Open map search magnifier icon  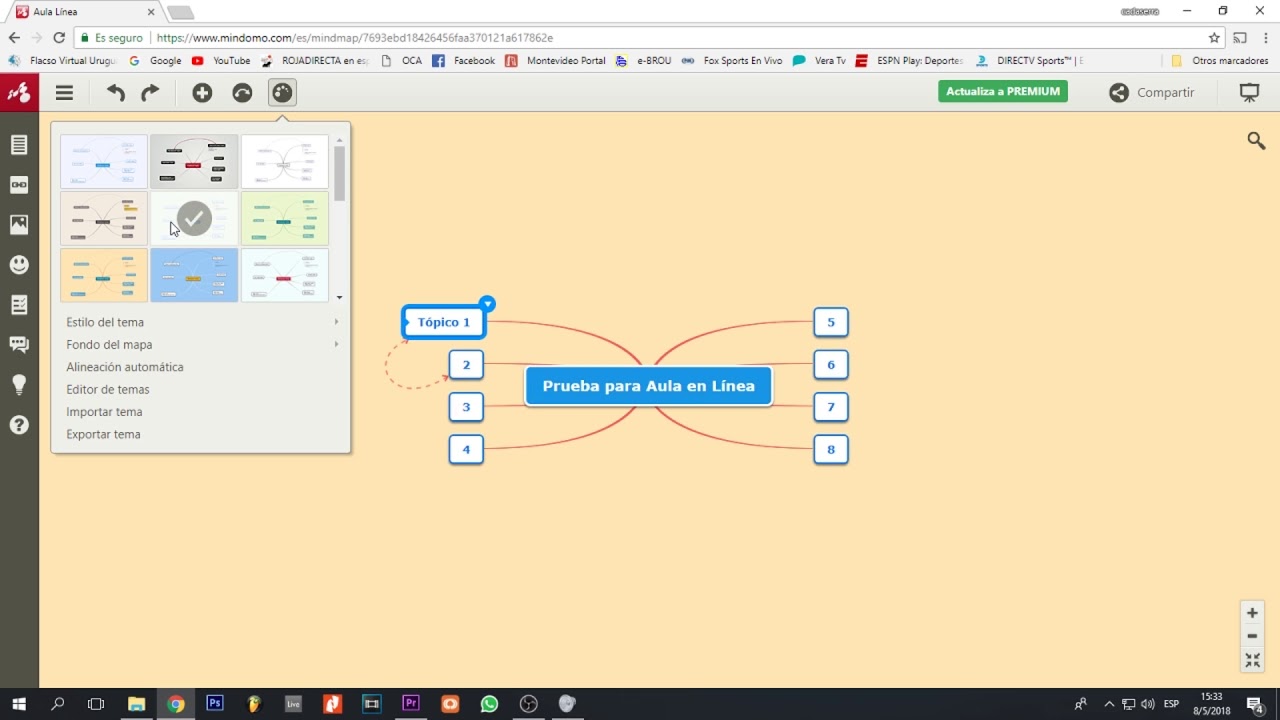[1256, 141]
